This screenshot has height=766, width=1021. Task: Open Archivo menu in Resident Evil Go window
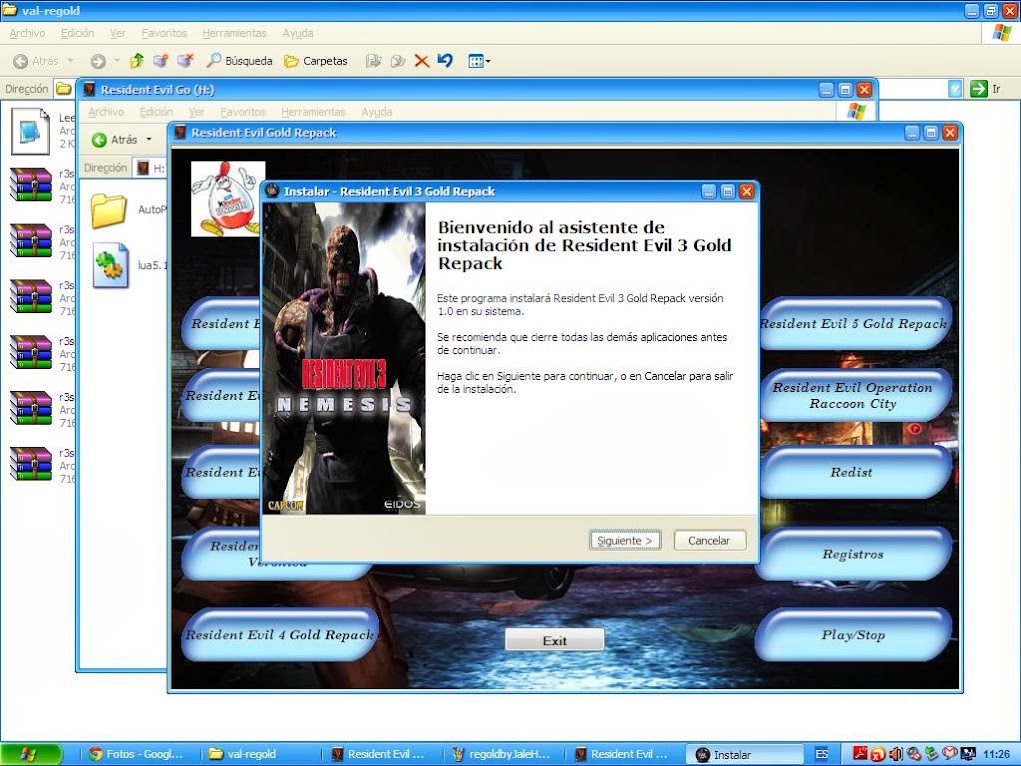click(106, 112)
